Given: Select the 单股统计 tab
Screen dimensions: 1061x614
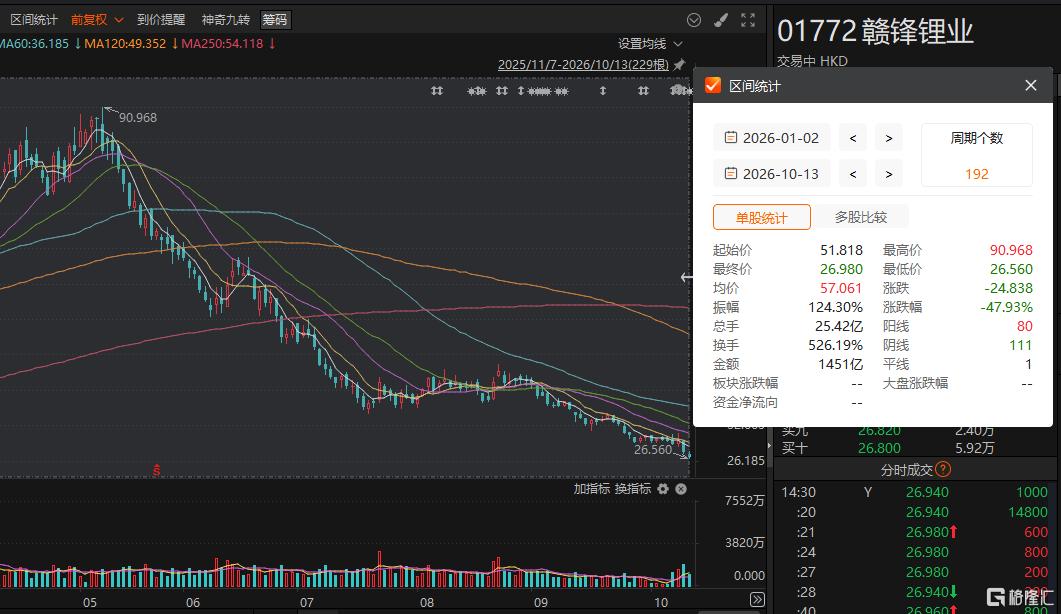Looking at the screenshot, I should coord(761,217).
